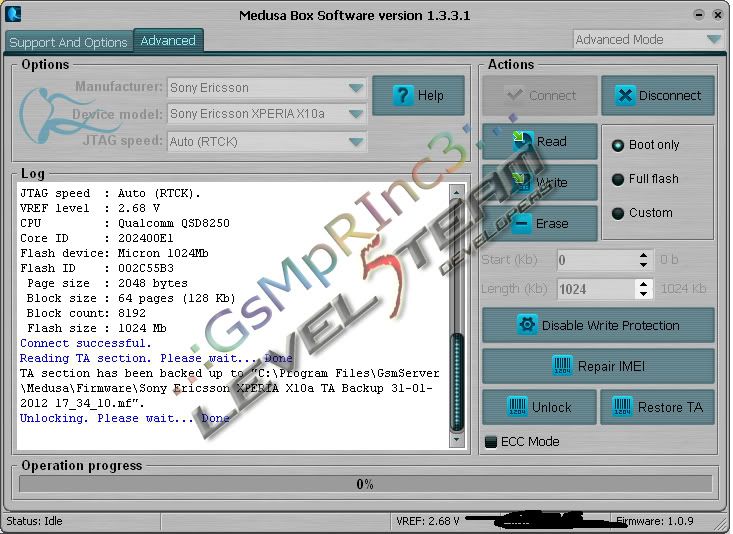The image size is (733, 534).
Task: Select the Full flash radio option
Action: pos(618,179)
